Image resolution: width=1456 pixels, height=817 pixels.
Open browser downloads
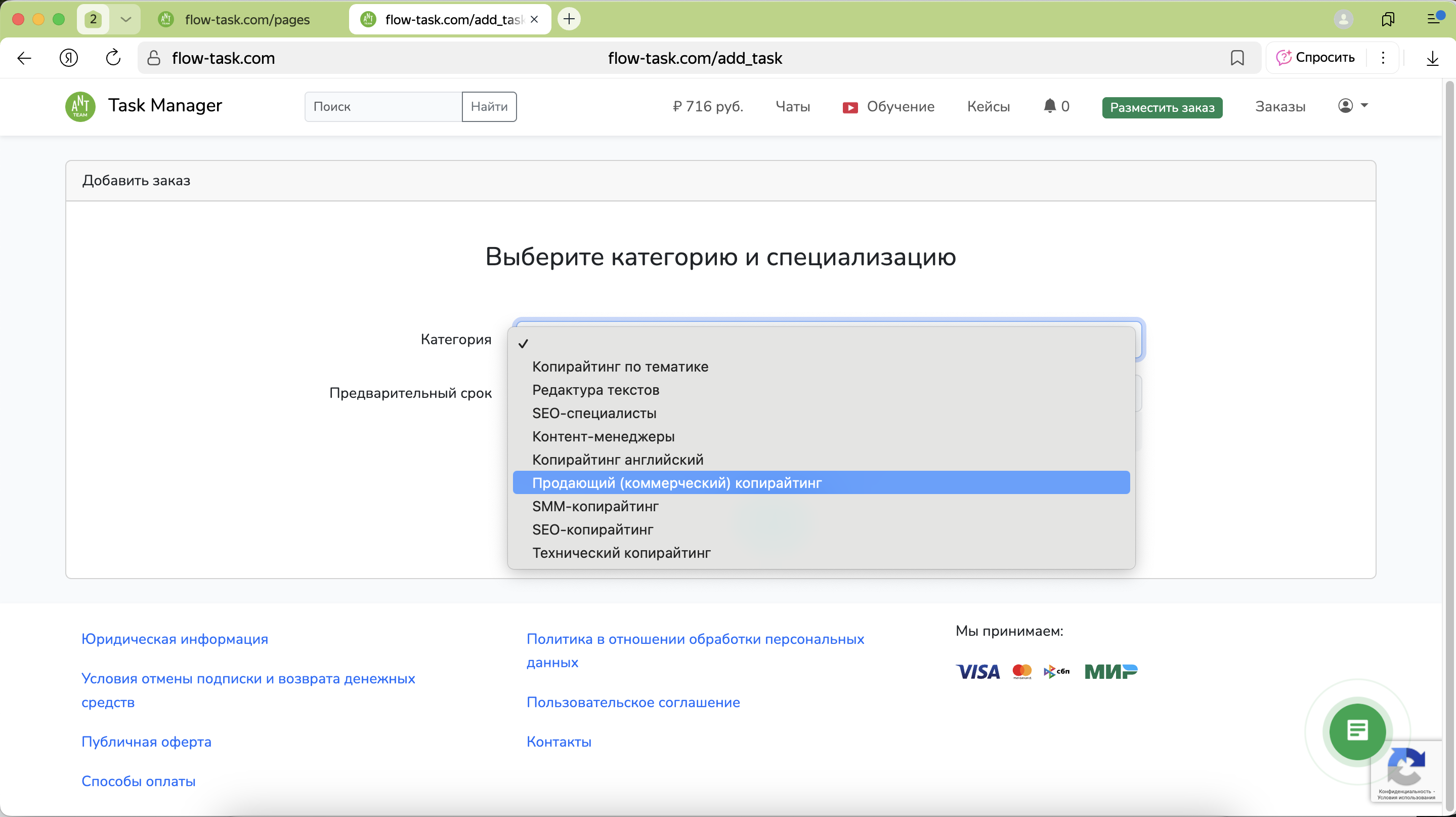(x=1432, y=58)
